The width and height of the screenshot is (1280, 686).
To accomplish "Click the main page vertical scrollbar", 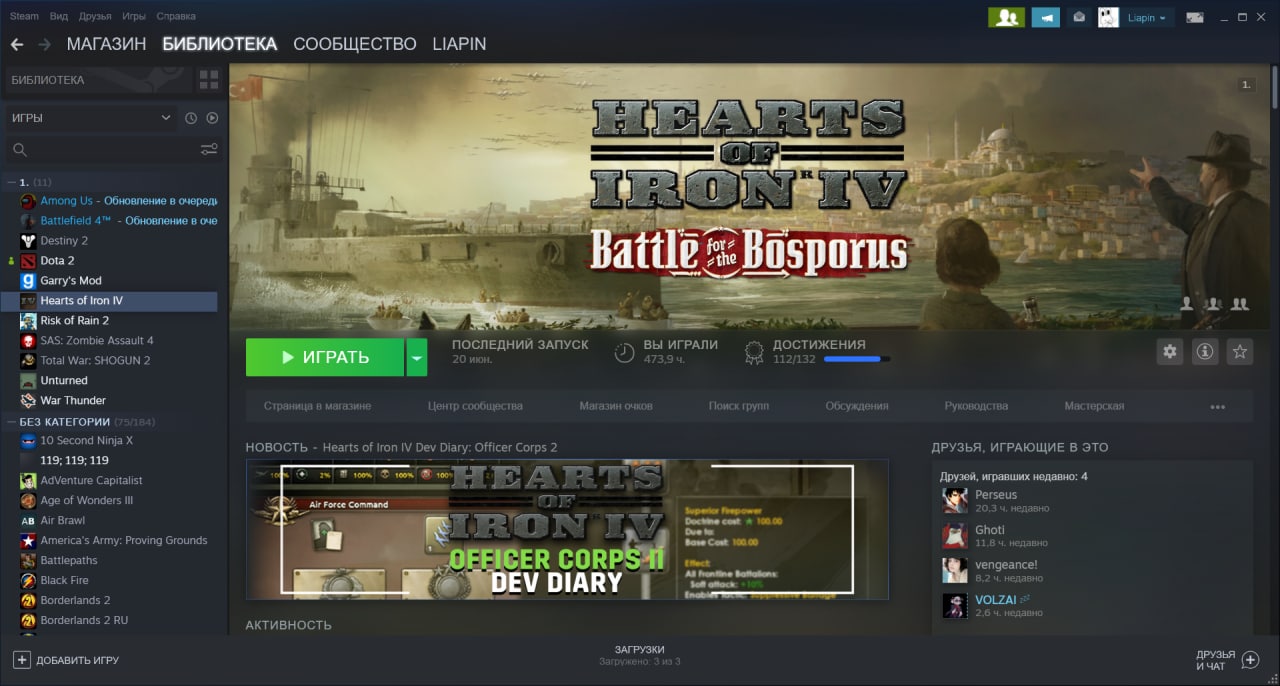I will tap(1275, 88).
